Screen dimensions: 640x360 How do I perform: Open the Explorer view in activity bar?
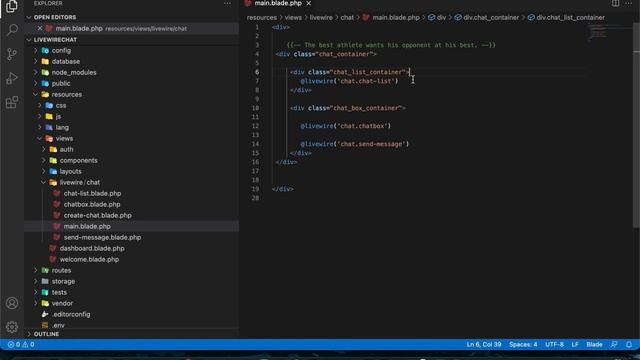11,7
